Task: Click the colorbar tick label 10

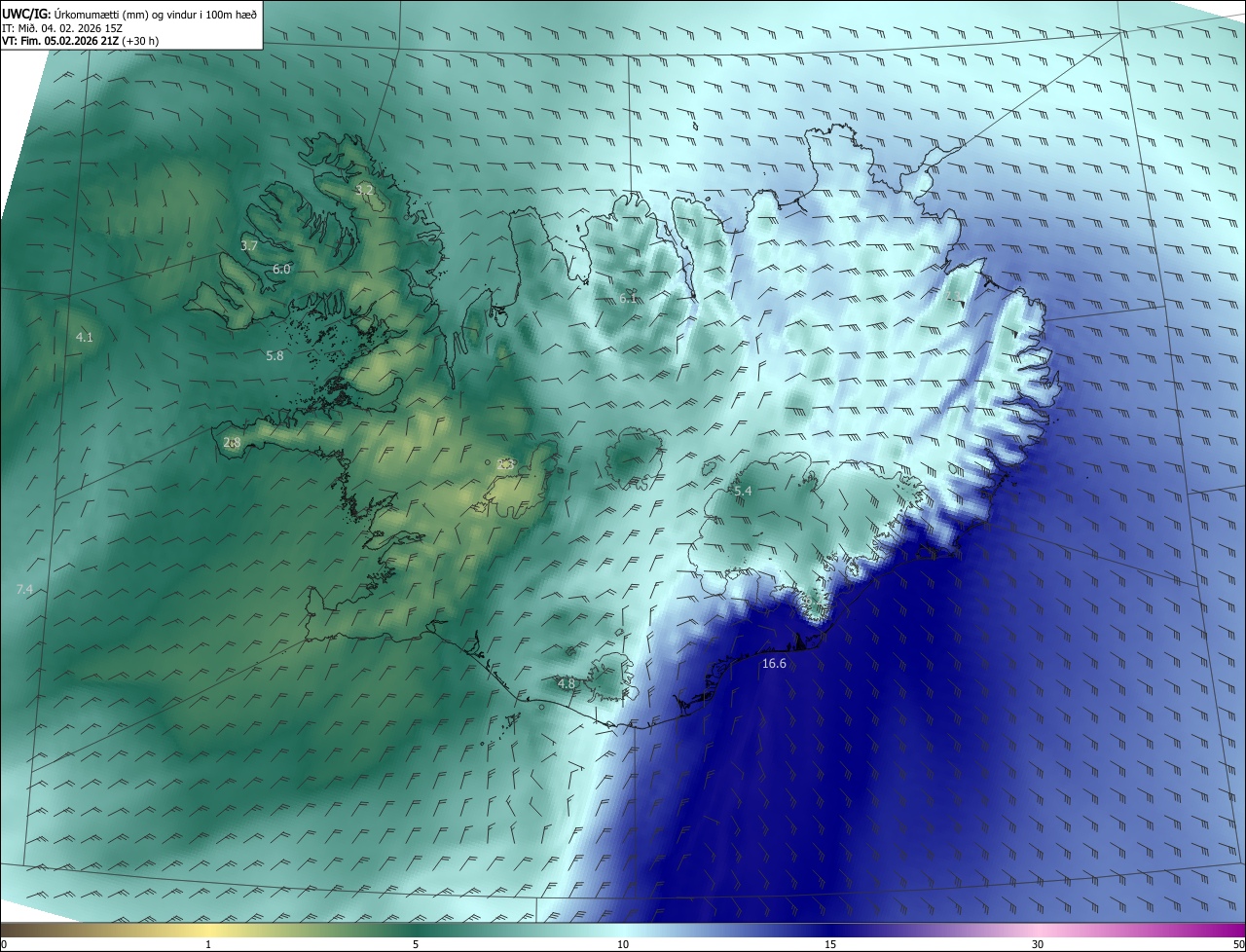Action: coord(623,944)
